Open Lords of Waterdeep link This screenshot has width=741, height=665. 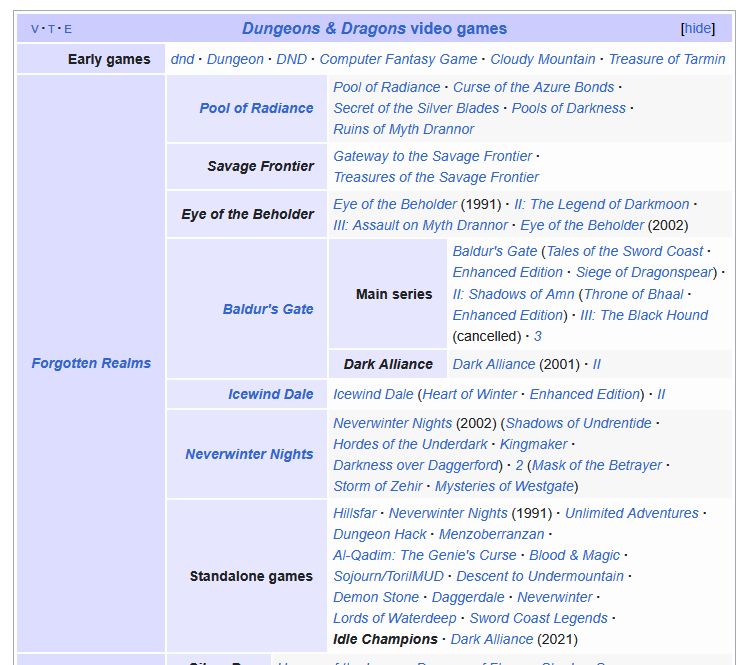click(x=395, y=619)
